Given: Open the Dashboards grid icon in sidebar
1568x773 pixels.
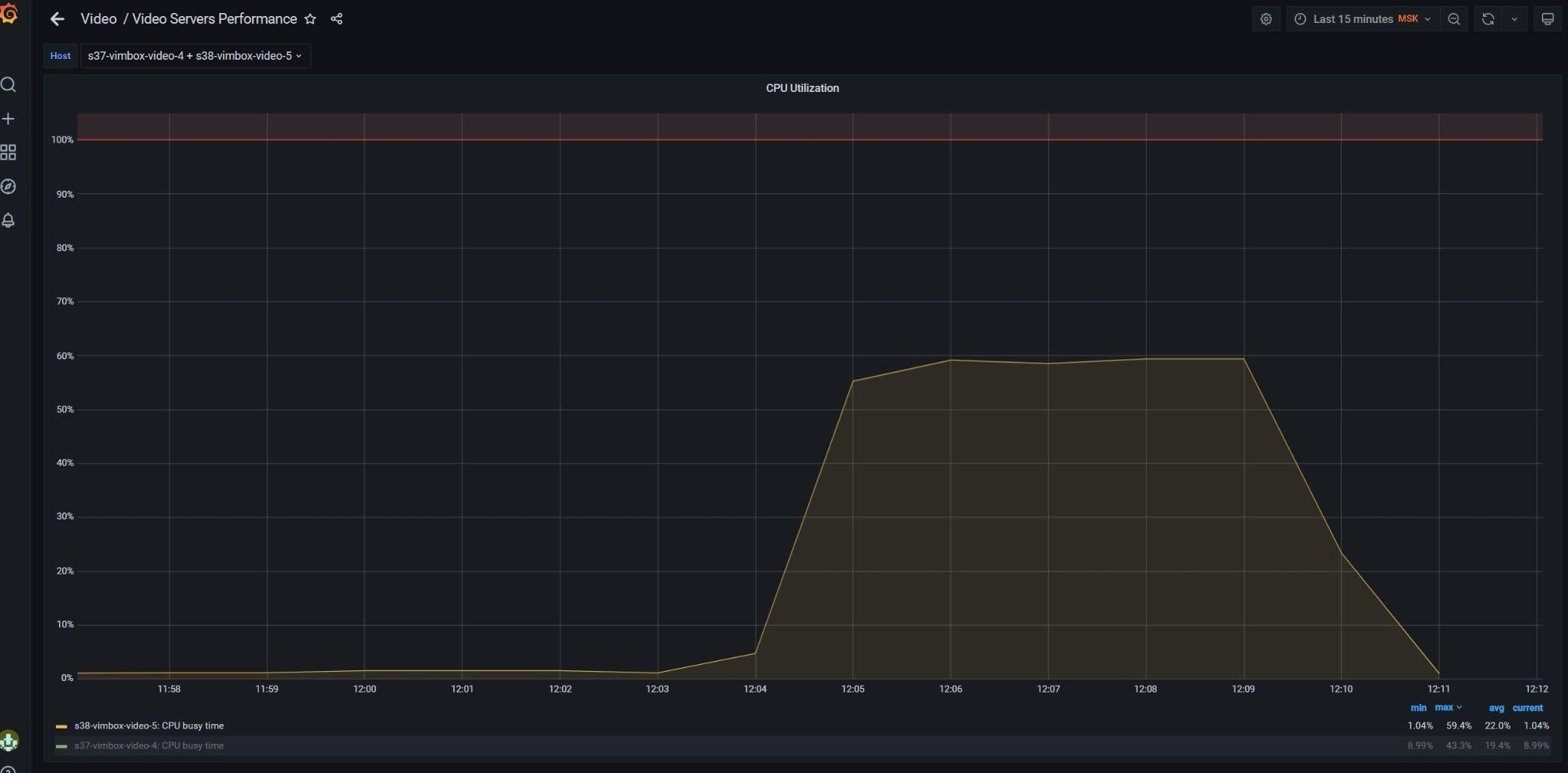Looking at the screenshot, I should (x=8, y=152).
